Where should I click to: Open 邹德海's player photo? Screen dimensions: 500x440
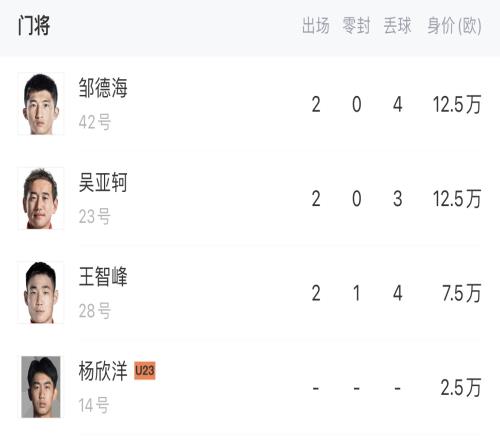pyautogui.click(x=41, y=104)
